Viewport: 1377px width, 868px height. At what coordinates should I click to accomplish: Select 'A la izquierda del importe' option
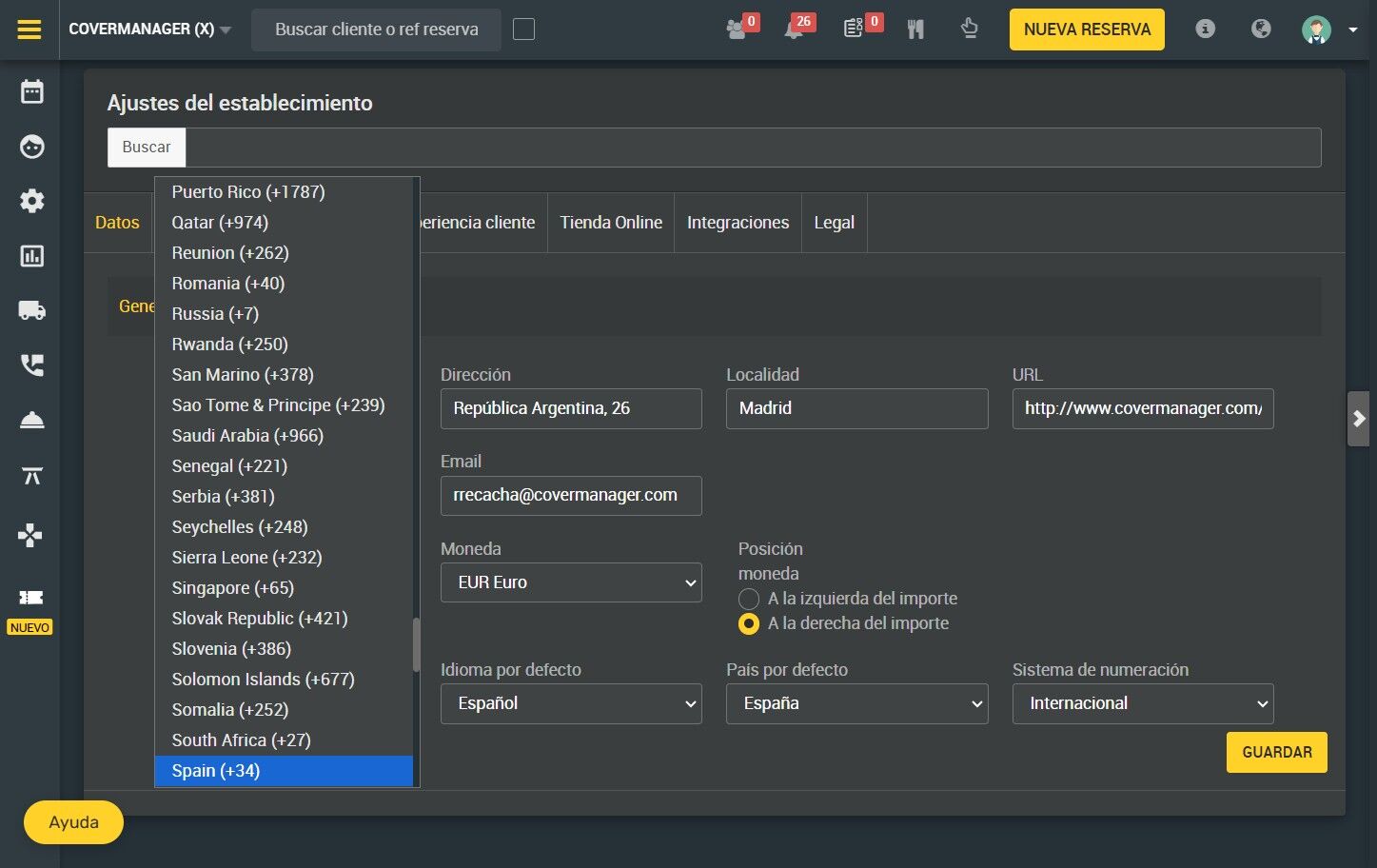(749, 599)
